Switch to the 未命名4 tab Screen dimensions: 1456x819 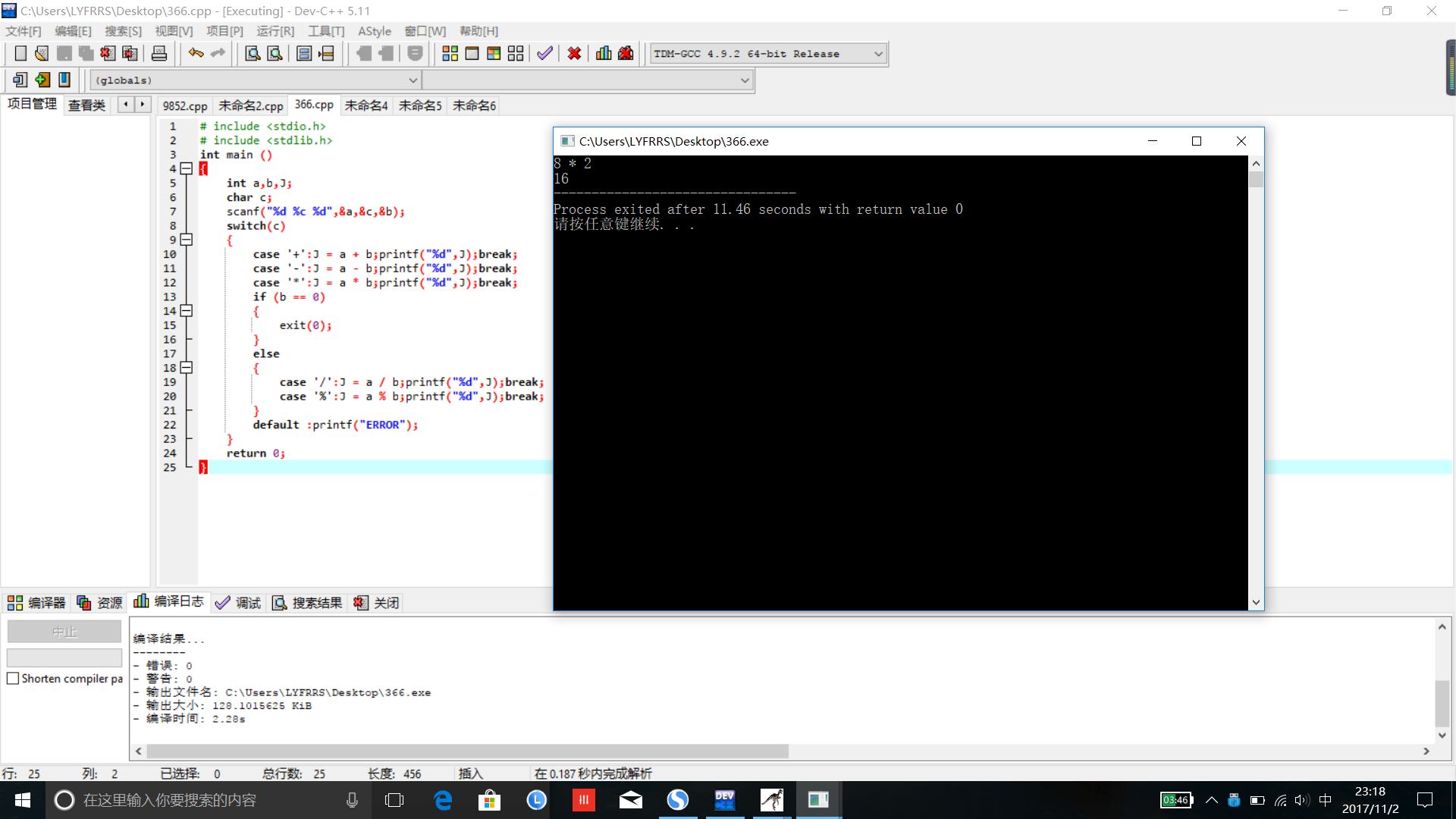[366, 106]
